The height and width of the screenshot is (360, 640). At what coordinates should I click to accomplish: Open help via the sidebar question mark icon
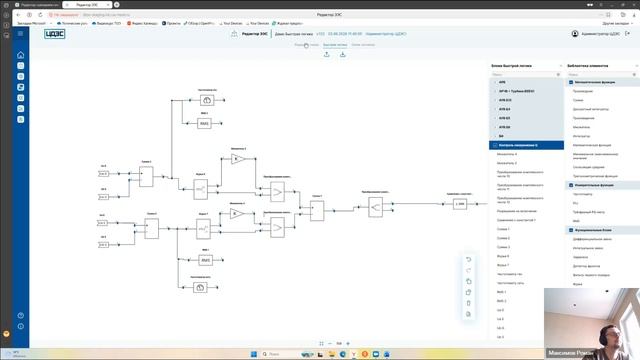(x=21, y=316)
